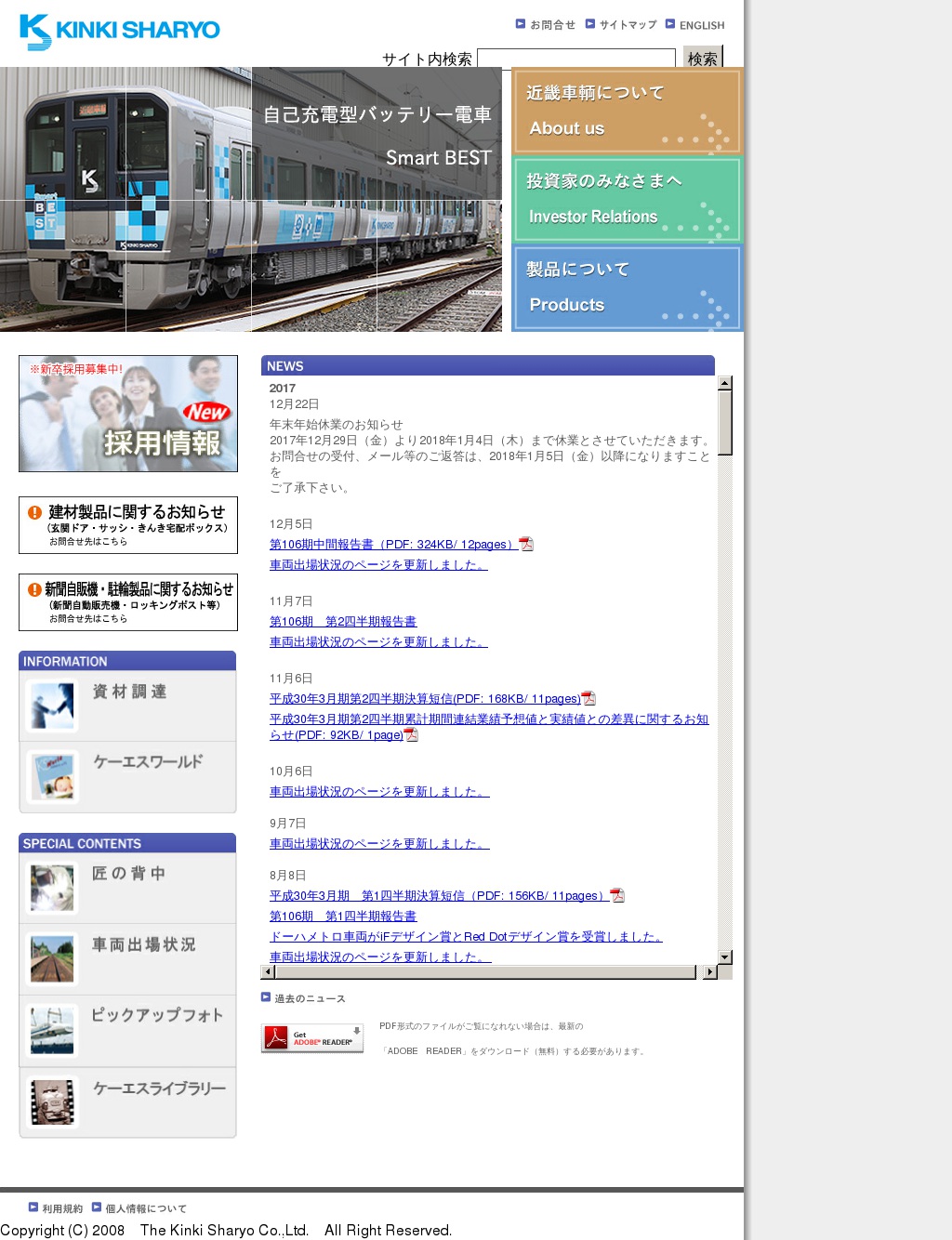
Task: Click the ケーエスライブラリー film strip thumbnail
Action: tap(52, 1101)
